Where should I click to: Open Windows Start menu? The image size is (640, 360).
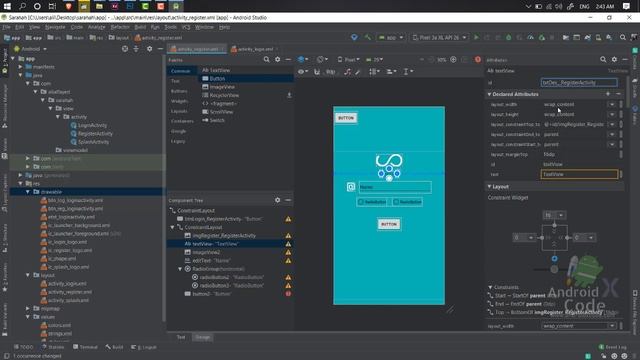coord(7,6)
